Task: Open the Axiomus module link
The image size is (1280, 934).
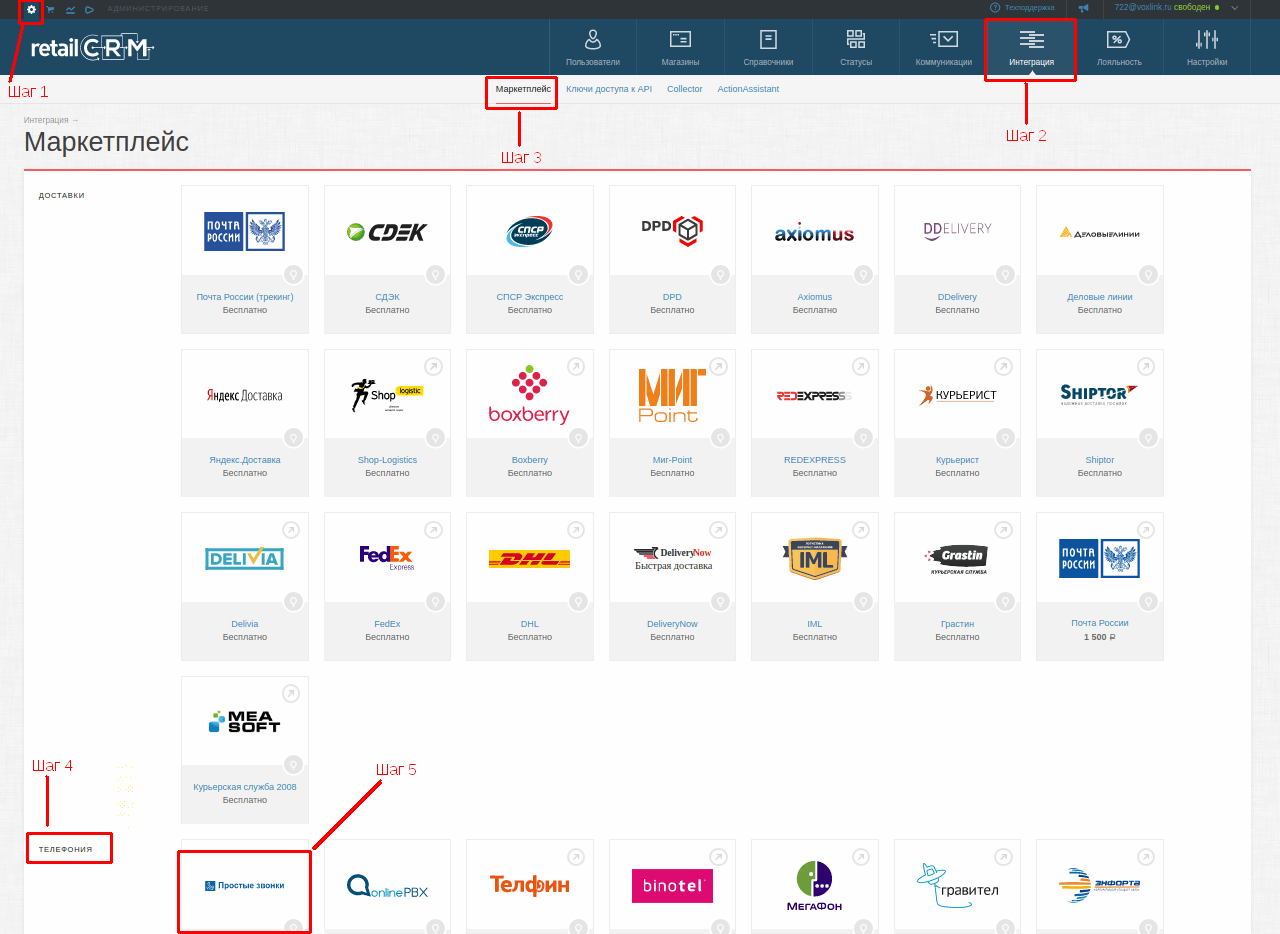Action: pos(815,297)
